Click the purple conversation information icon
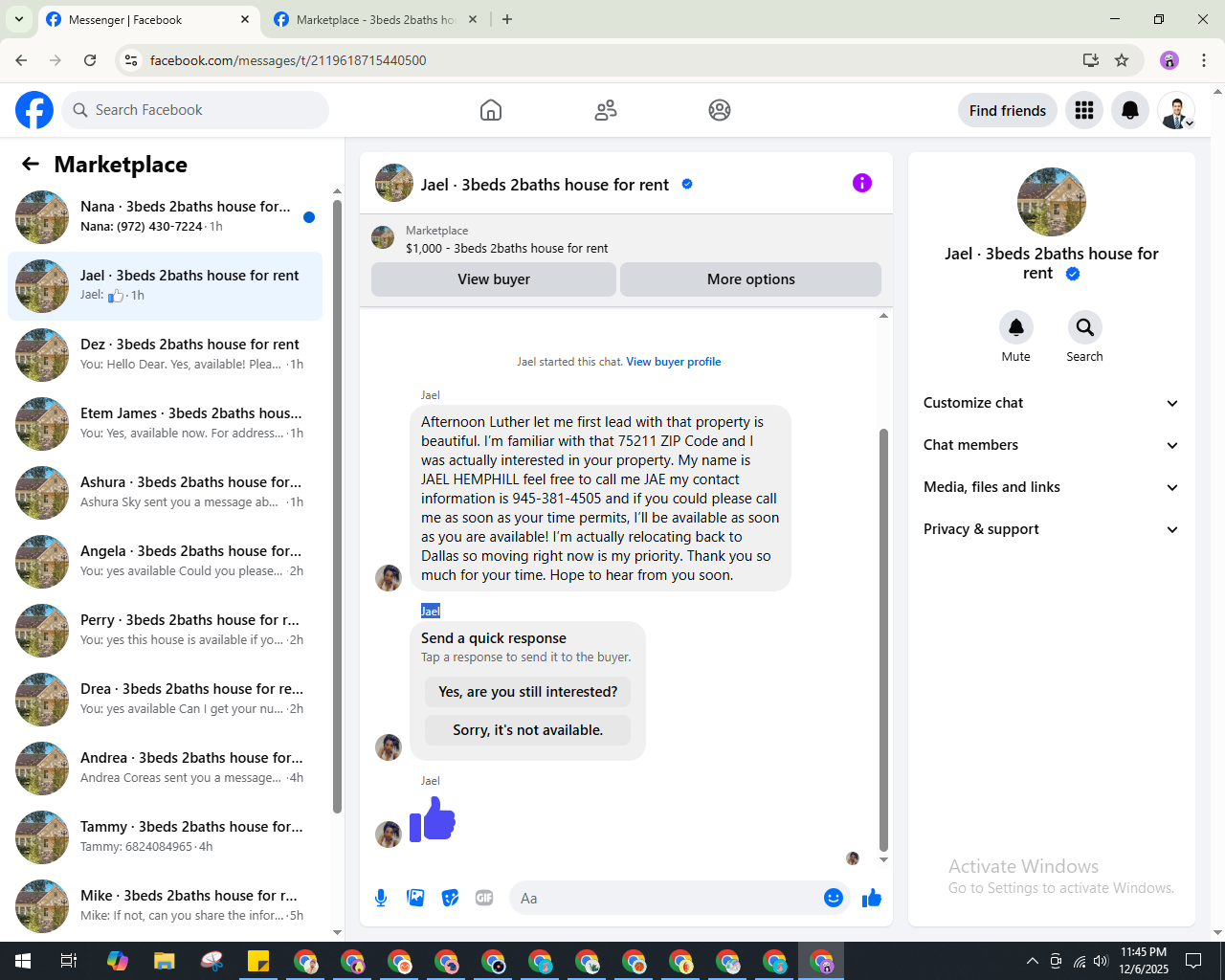Viewport: 1225px width, 980px height. pos(862,183)
